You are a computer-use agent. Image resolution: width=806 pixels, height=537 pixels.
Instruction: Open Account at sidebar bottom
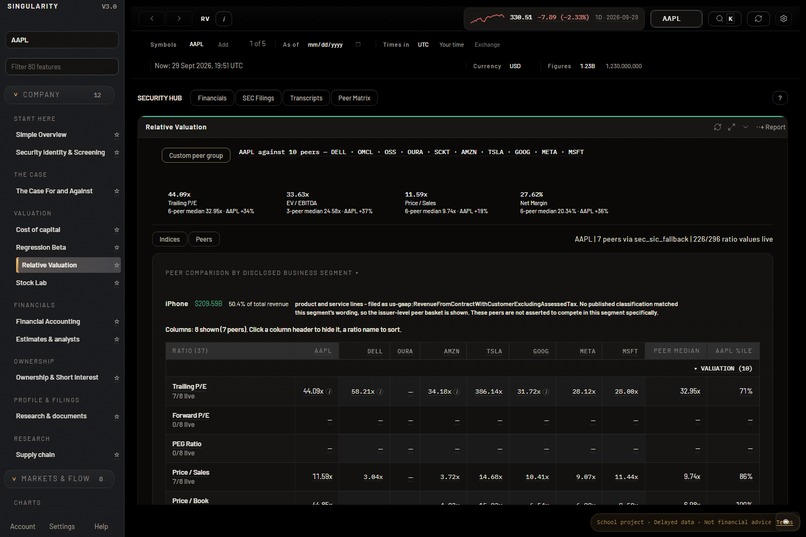click(23, 527)
